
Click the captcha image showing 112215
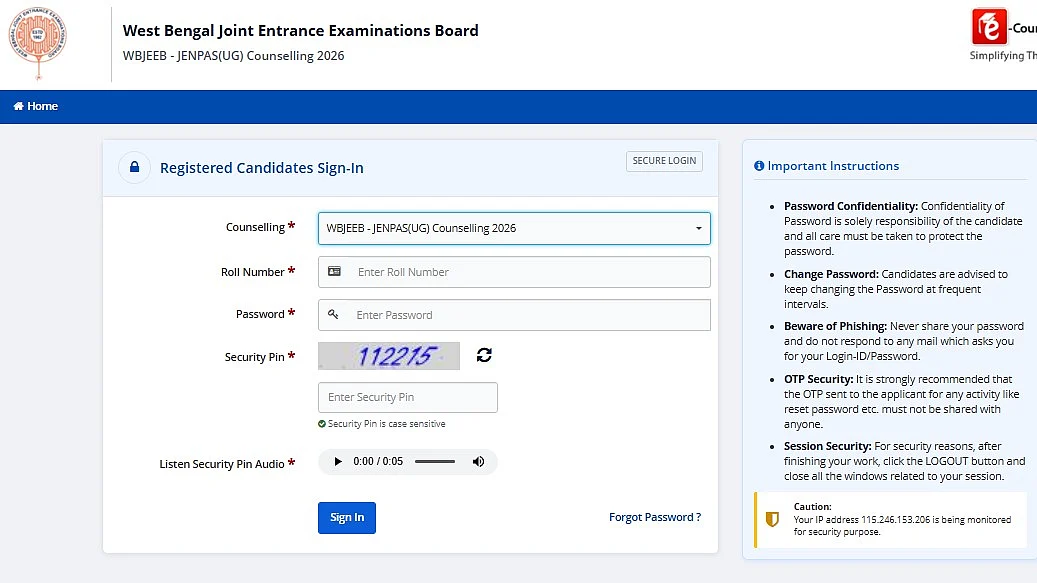pos(389,356)
